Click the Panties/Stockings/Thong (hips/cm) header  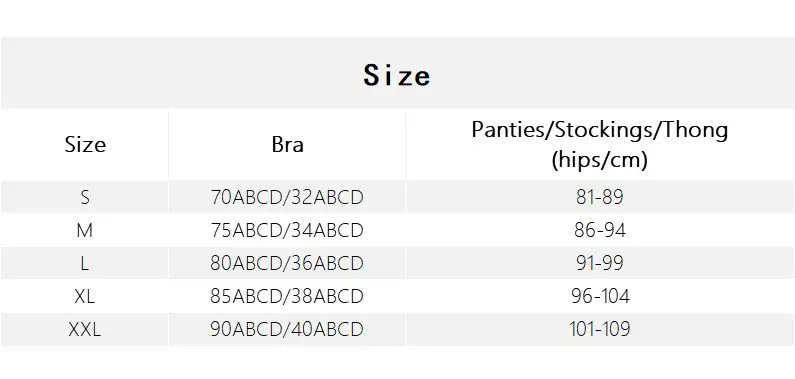(600, 145)
